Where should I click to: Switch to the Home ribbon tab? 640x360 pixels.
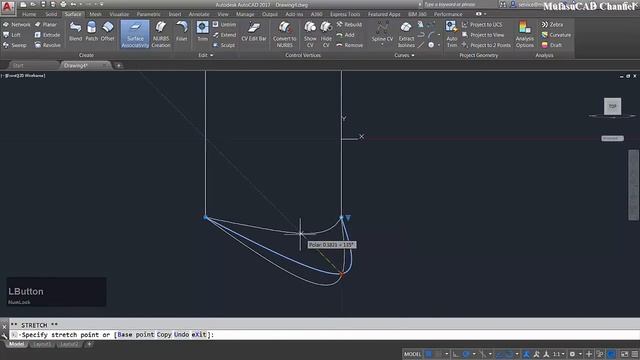point(29,14)
